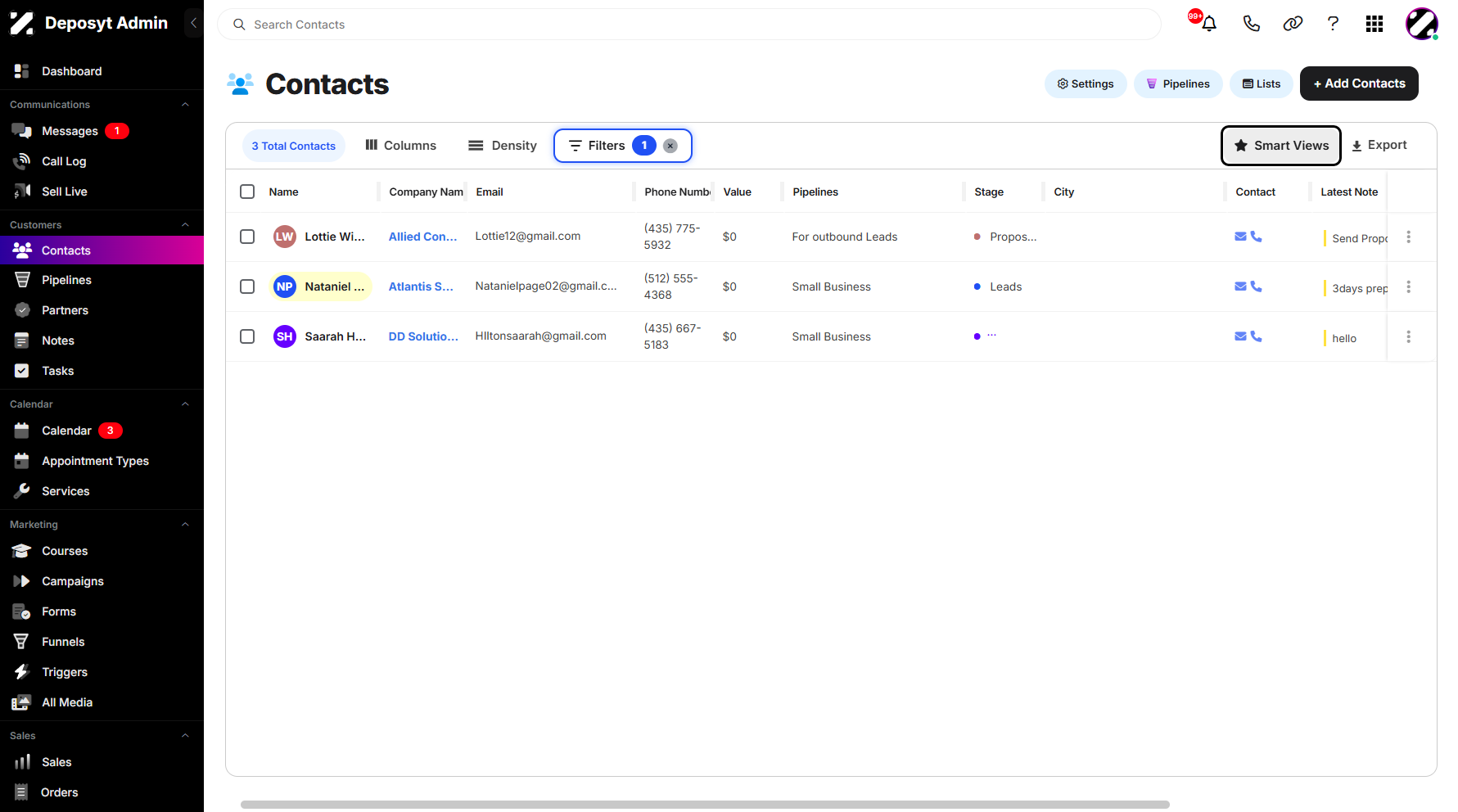Viewport: 1458px width, 812px height.
Task: Collapse the Sales sidebar section
Action: pyautogui.click(x=185, y=736)
